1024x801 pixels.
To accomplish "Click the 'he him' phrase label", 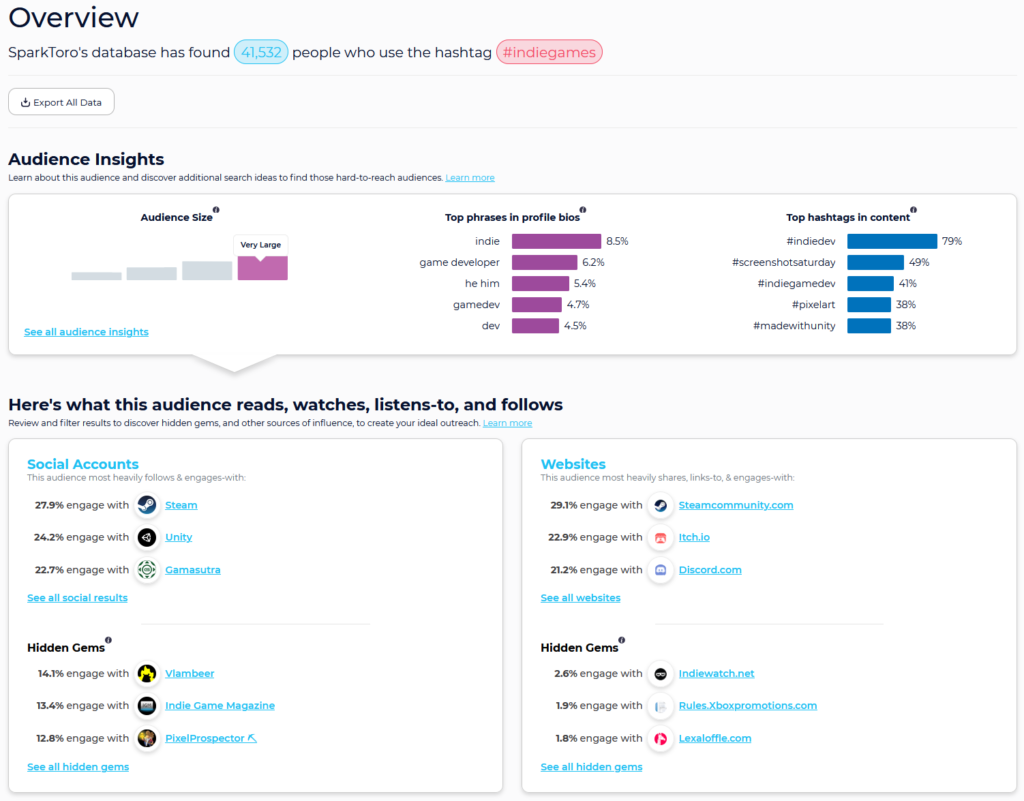I will pos(482,283).
